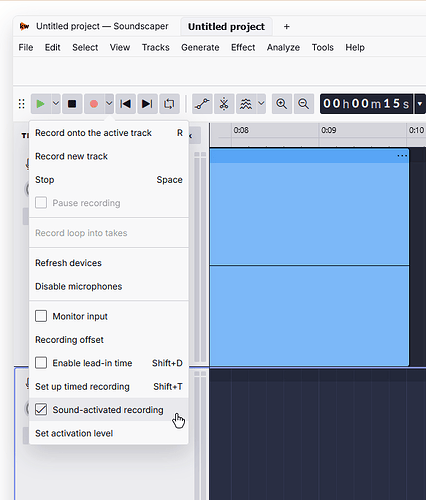The width and height of the screenshot is (426, 500).
Task: Select the spectral waves tool icon
Action: click(246, 104)
